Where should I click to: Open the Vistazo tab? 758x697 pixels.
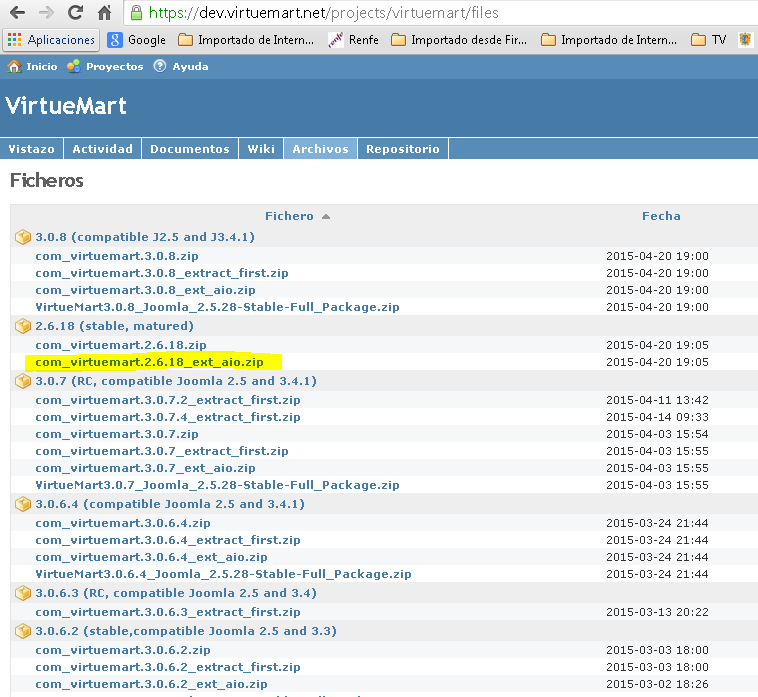[x=31, y=149]
